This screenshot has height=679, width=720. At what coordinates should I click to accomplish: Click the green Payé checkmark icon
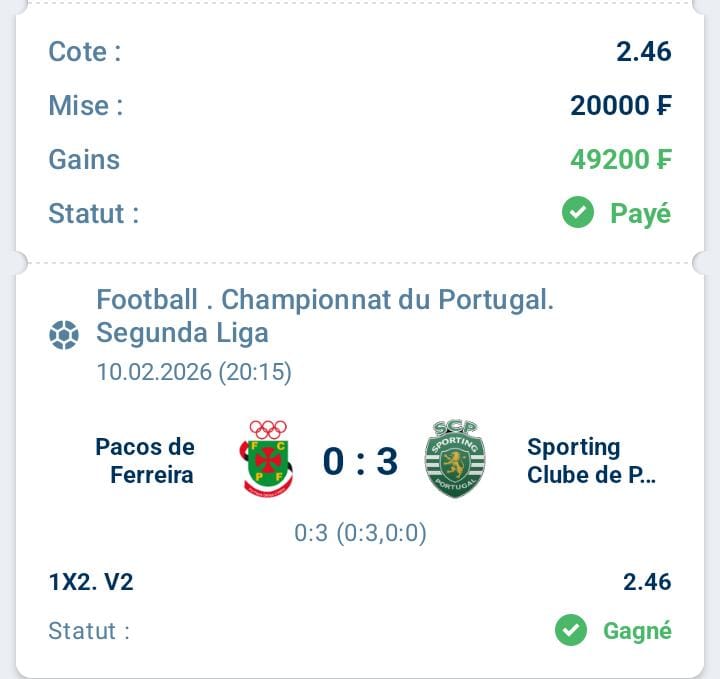point(578,213)
